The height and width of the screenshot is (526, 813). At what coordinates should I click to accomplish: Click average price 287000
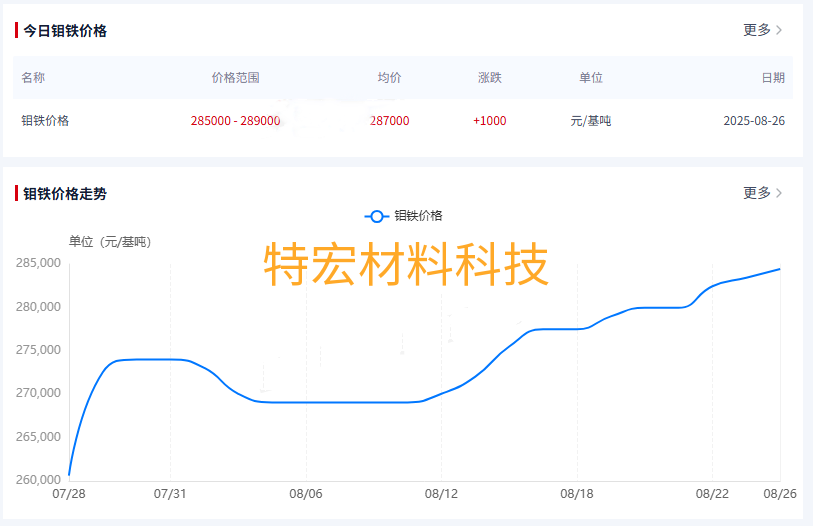389,121
